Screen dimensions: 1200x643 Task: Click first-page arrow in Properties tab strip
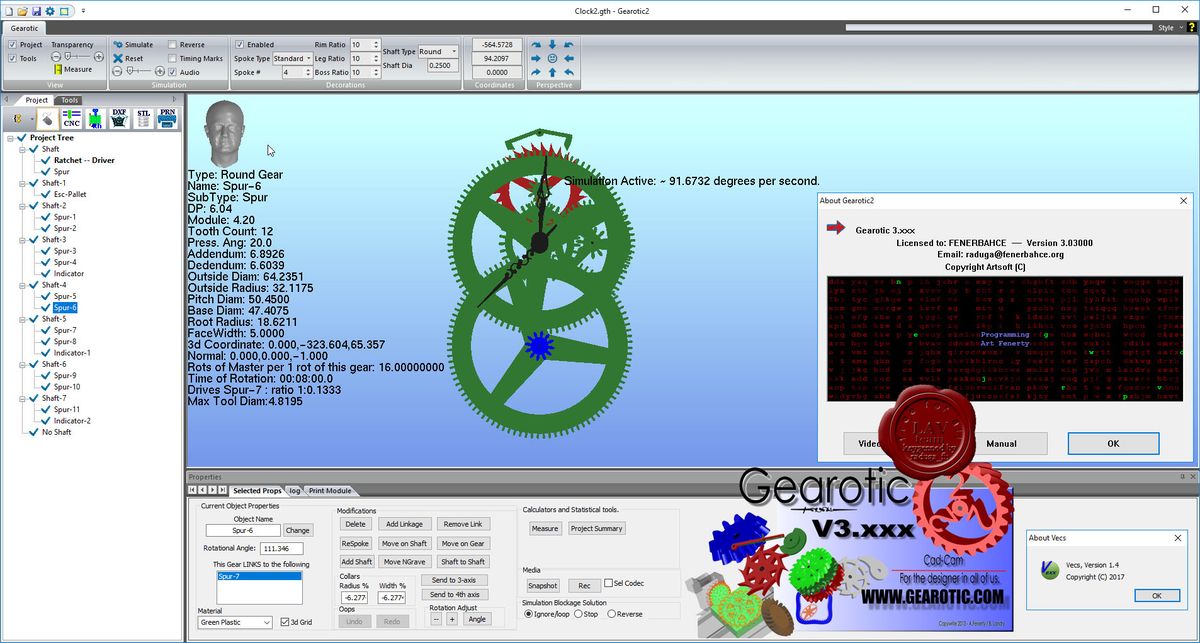pyautogui.click(x=193, y=490)
